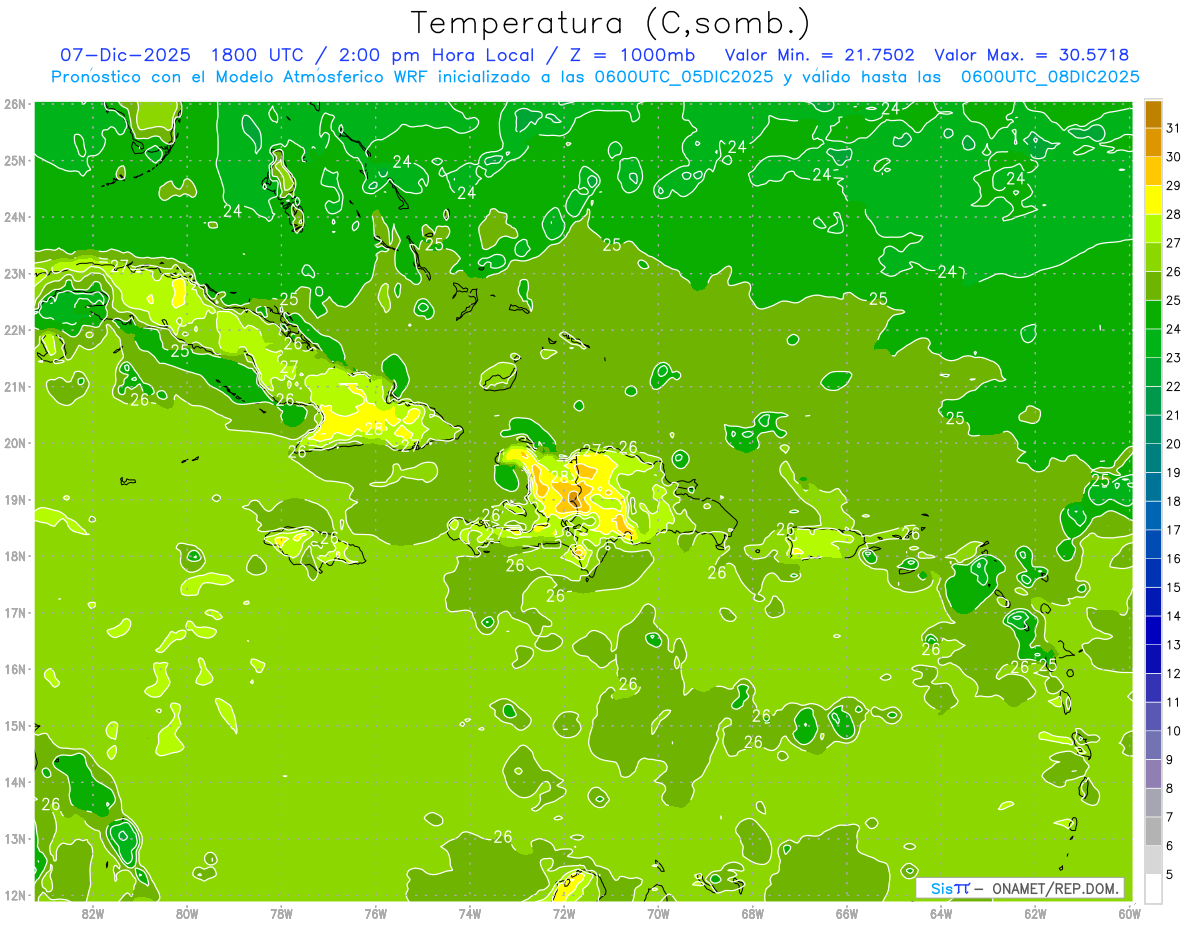Click the '13N' latitude axis label
This screenshot has height=927, width=1200.
[x=15, y=839]
